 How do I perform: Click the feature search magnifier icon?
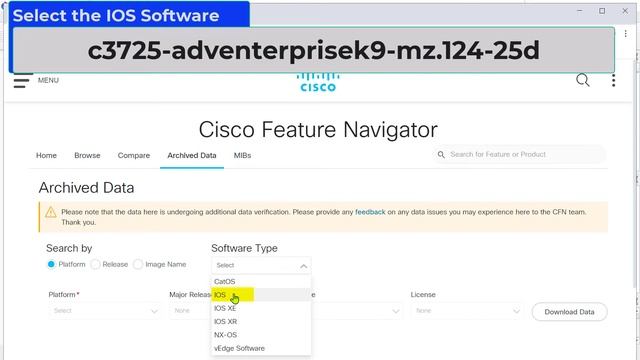pyautogui.click(x=441, y=155)
